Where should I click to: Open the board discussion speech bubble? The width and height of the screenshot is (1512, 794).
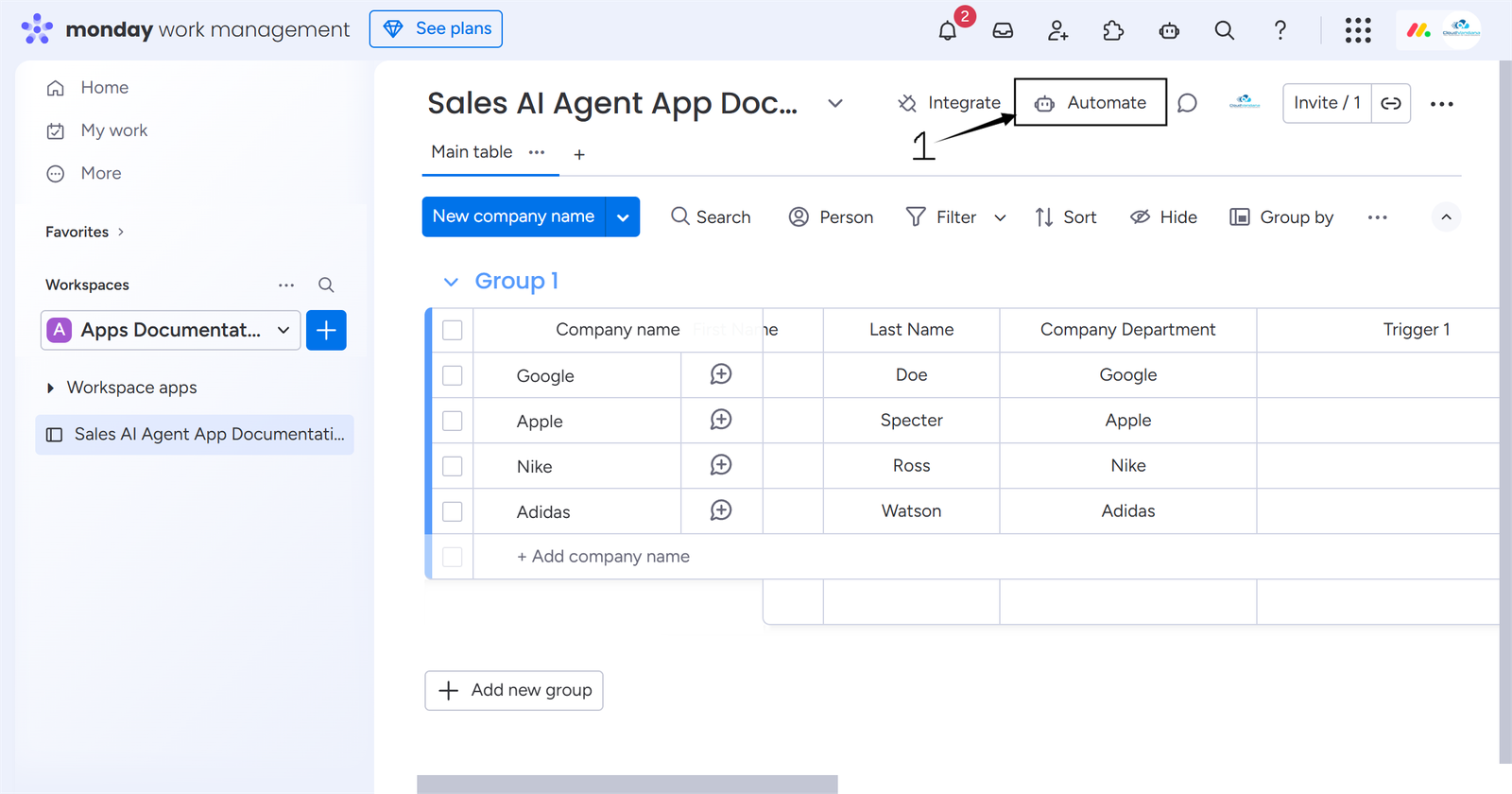coord(1188,103)
